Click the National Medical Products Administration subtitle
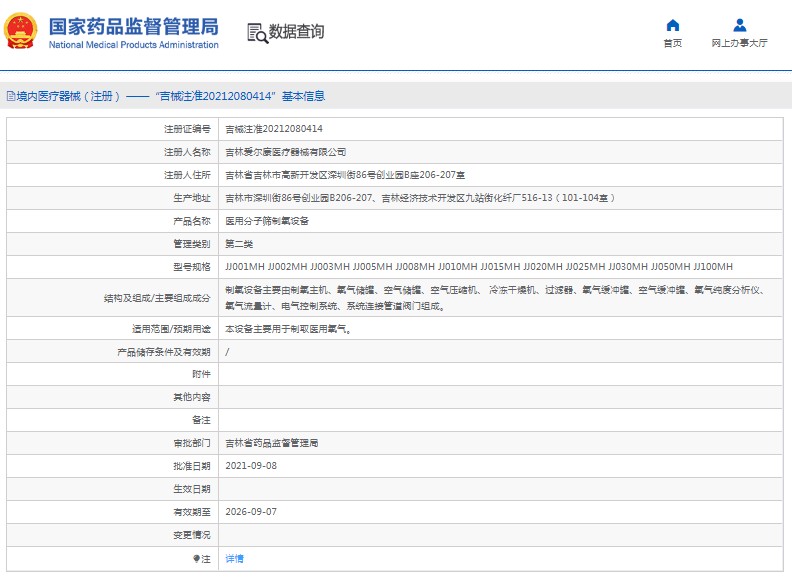792x579 pixels. click(x=133, y=45)
